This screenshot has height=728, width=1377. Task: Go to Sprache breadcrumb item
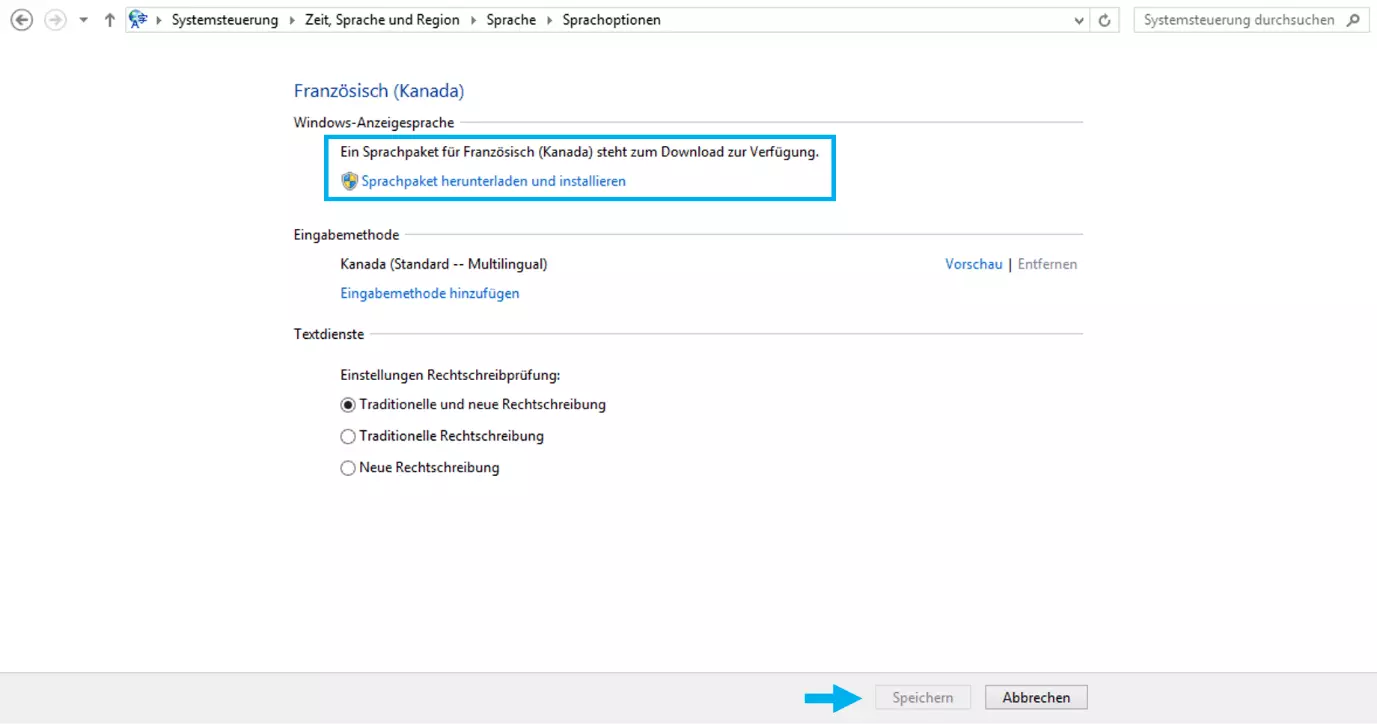[511, 20]
